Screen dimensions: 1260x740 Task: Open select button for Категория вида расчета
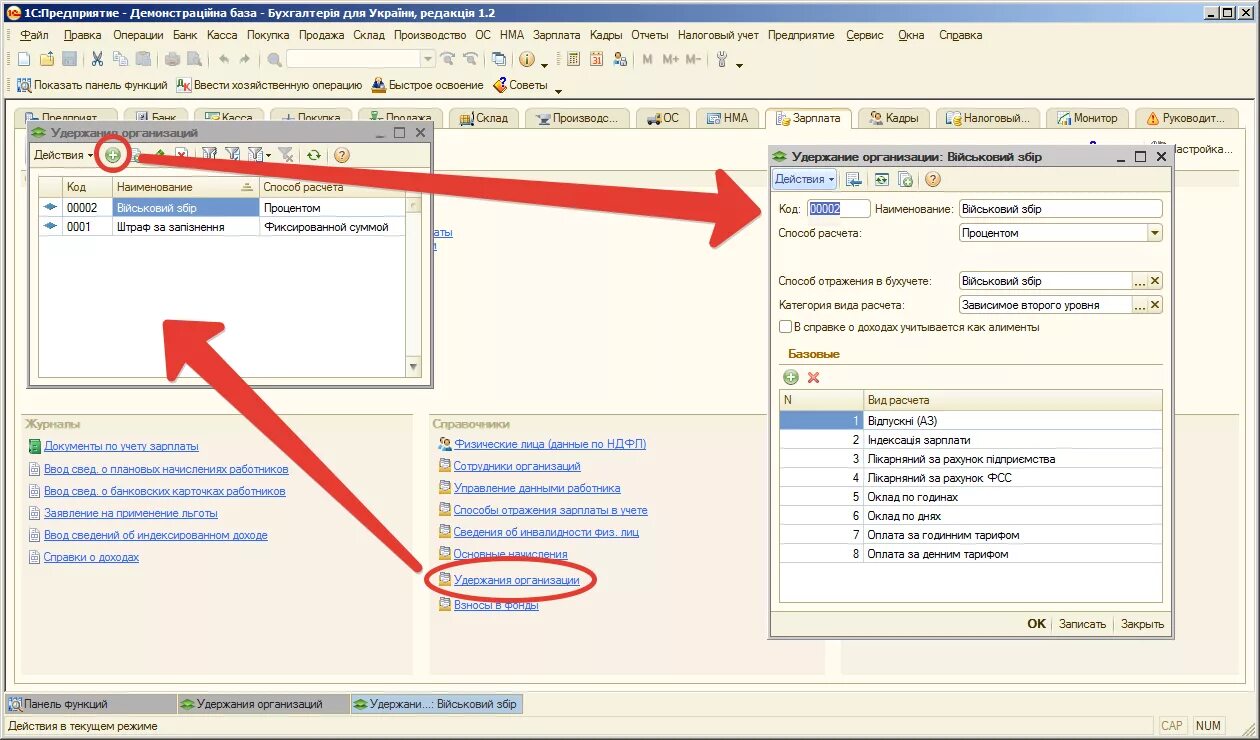[1139, 305]
